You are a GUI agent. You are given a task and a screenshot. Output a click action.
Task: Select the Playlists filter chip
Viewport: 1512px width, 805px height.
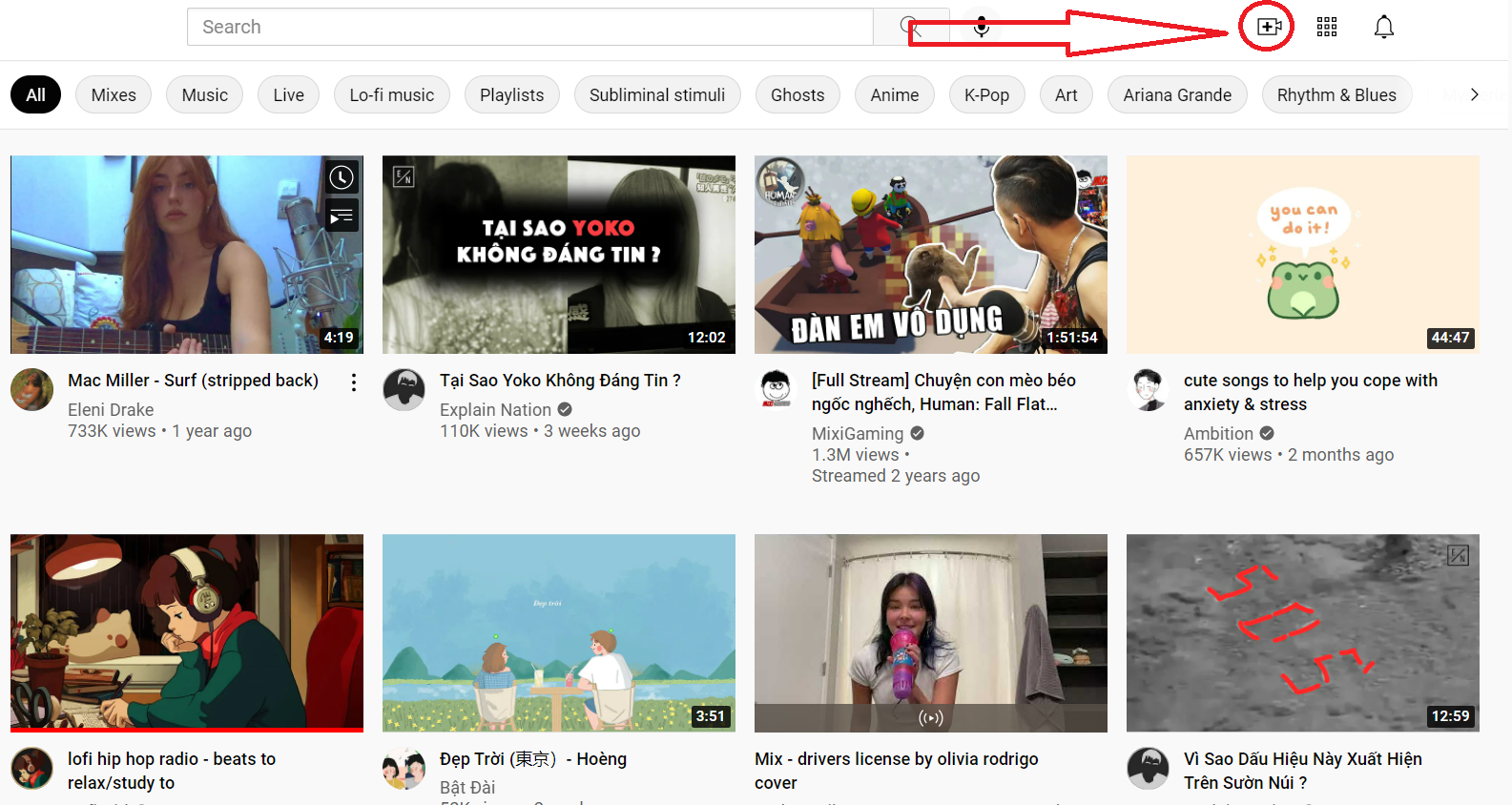point(512,94)
